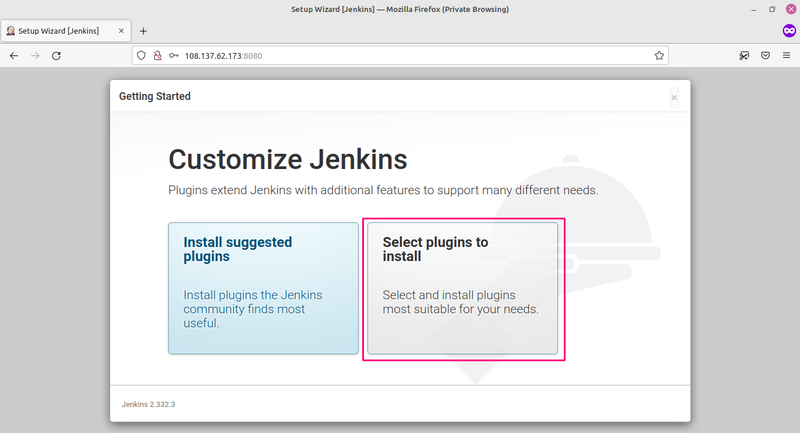The height and width of the screenshot is (433, 800).
Task: Go back to the previous page
Action: pos(14,56)
